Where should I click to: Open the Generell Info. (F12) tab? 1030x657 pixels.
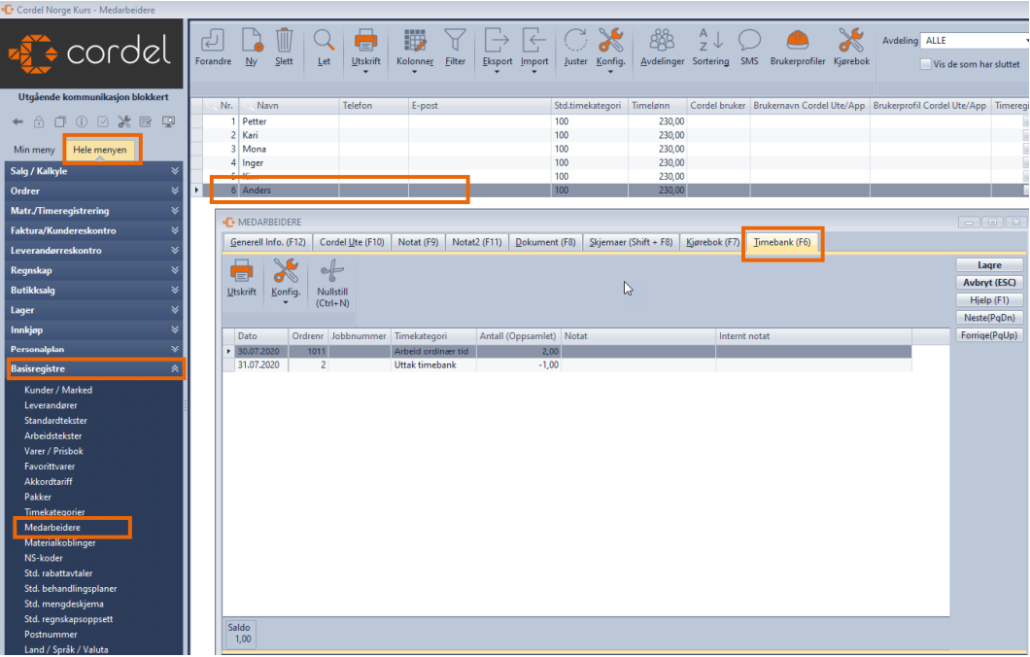(268, 242)
